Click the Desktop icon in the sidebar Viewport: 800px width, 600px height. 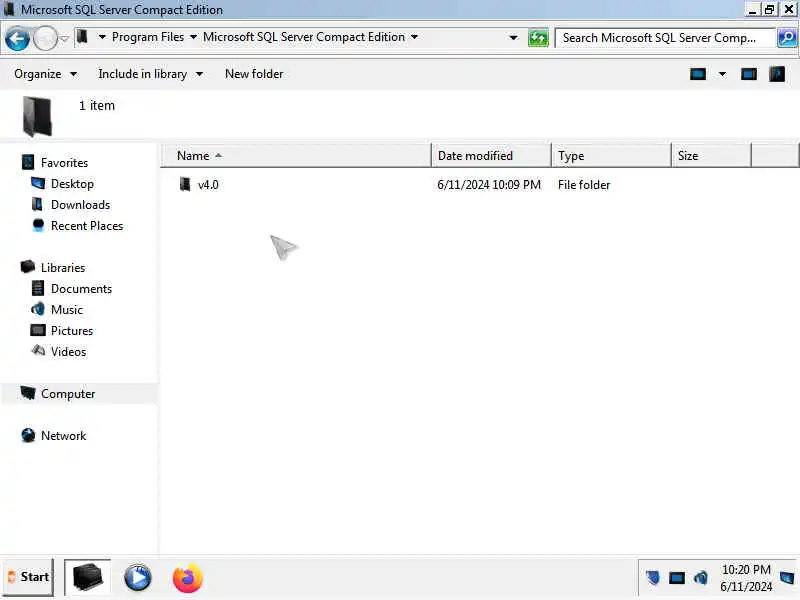[38, 183]
